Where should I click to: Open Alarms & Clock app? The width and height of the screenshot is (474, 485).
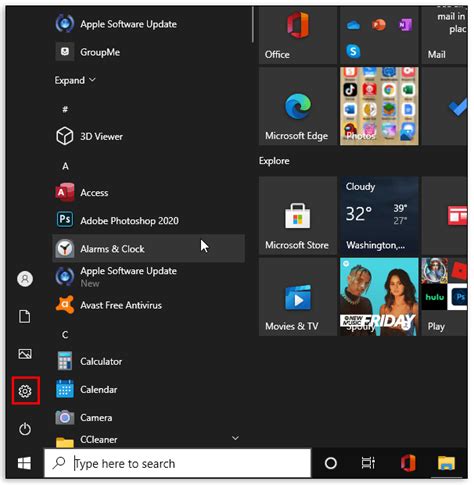[x=149, y=249]
